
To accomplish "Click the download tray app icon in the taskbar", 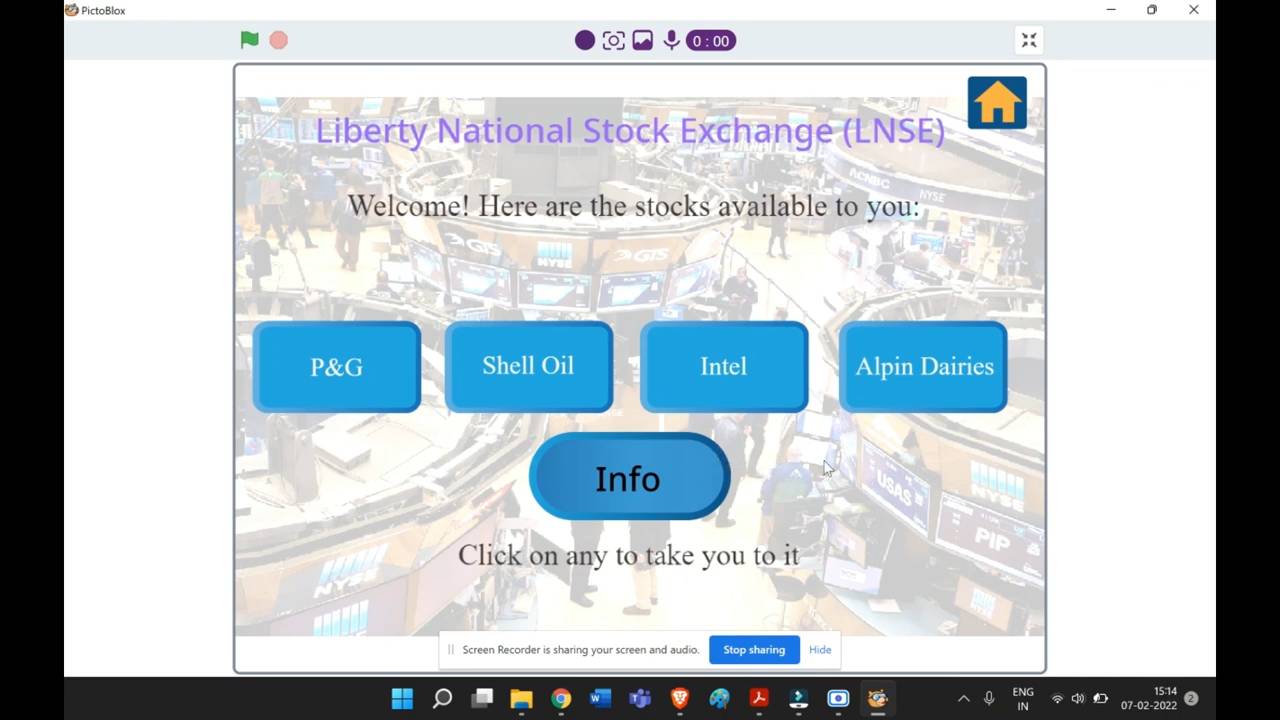I will pyautogui.click(x=799, y=699).
